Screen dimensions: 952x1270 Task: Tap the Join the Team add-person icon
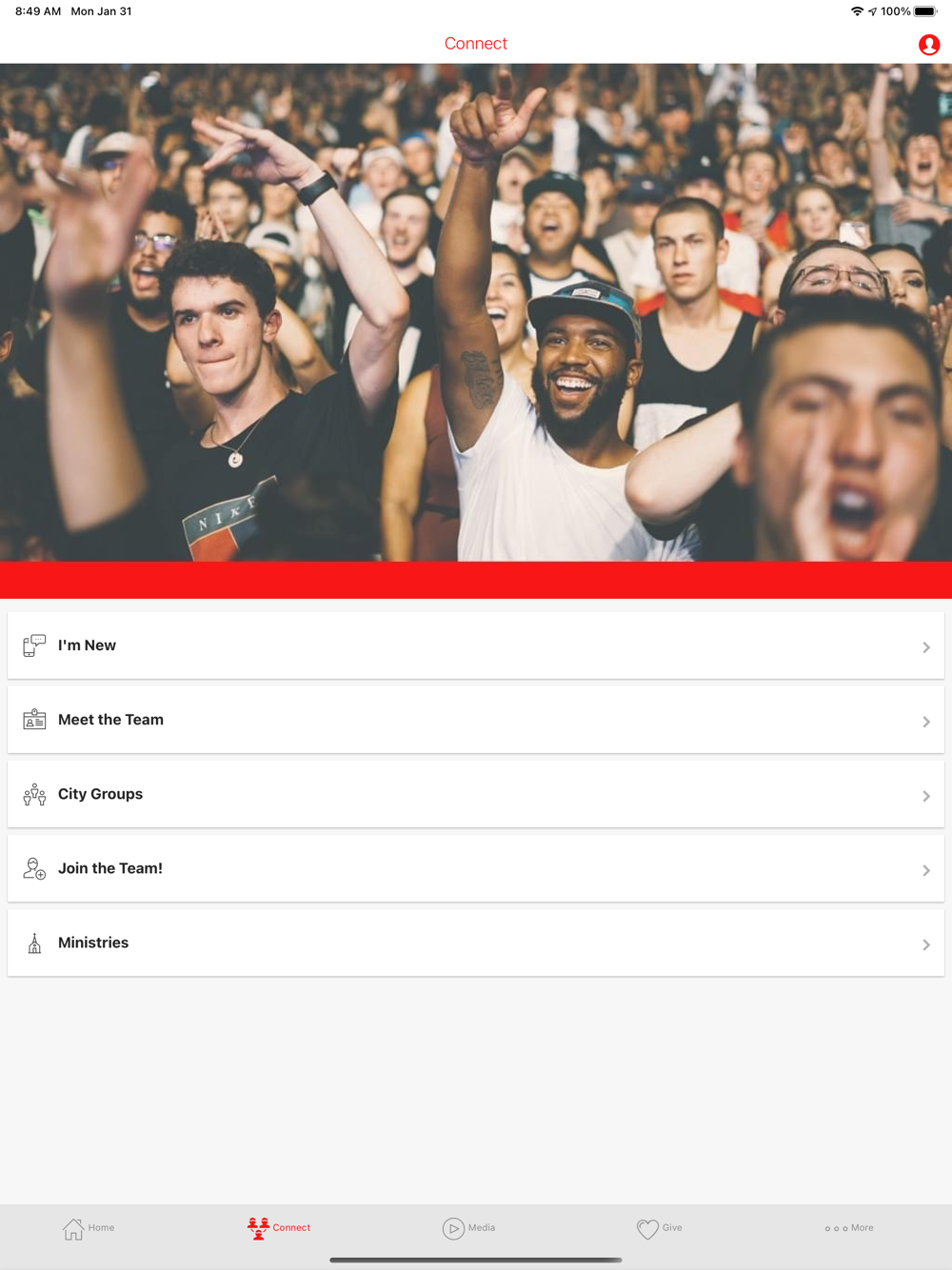pyautogui.click(x=34, y=868)
